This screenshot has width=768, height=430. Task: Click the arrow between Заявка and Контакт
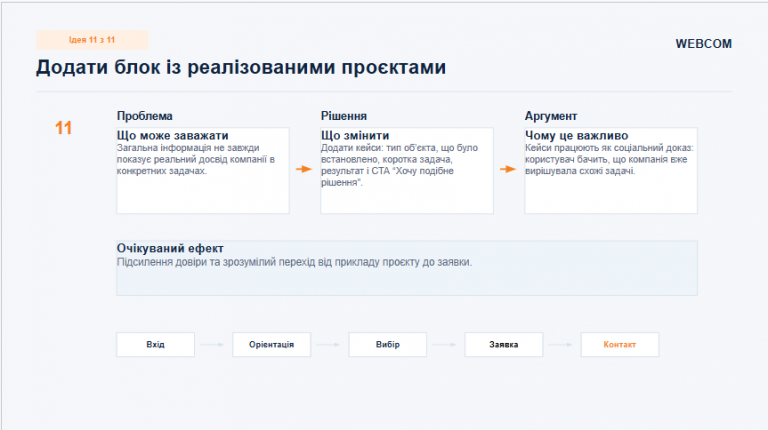(x=561, y=345)
